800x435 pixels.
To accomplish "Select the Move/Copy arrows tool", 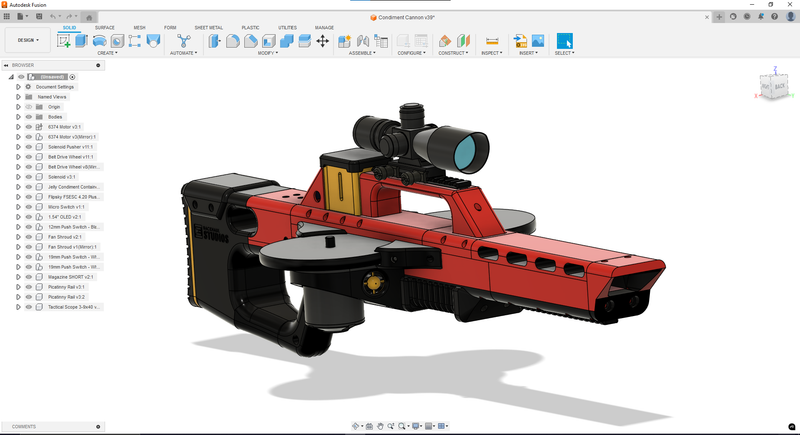I will 322,41.
